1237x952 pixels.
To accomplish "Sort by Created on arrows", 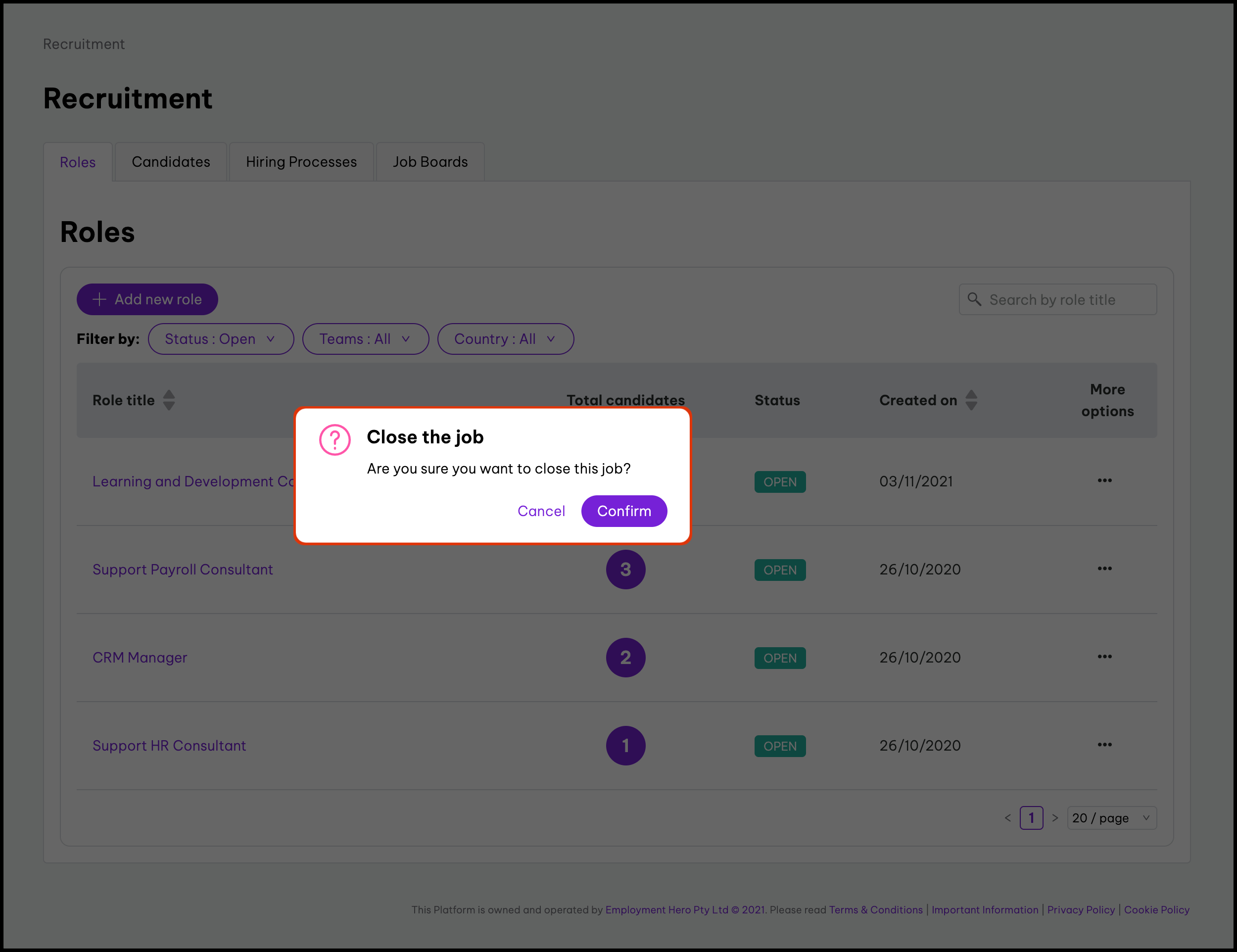I will click(x=971, y=400).
